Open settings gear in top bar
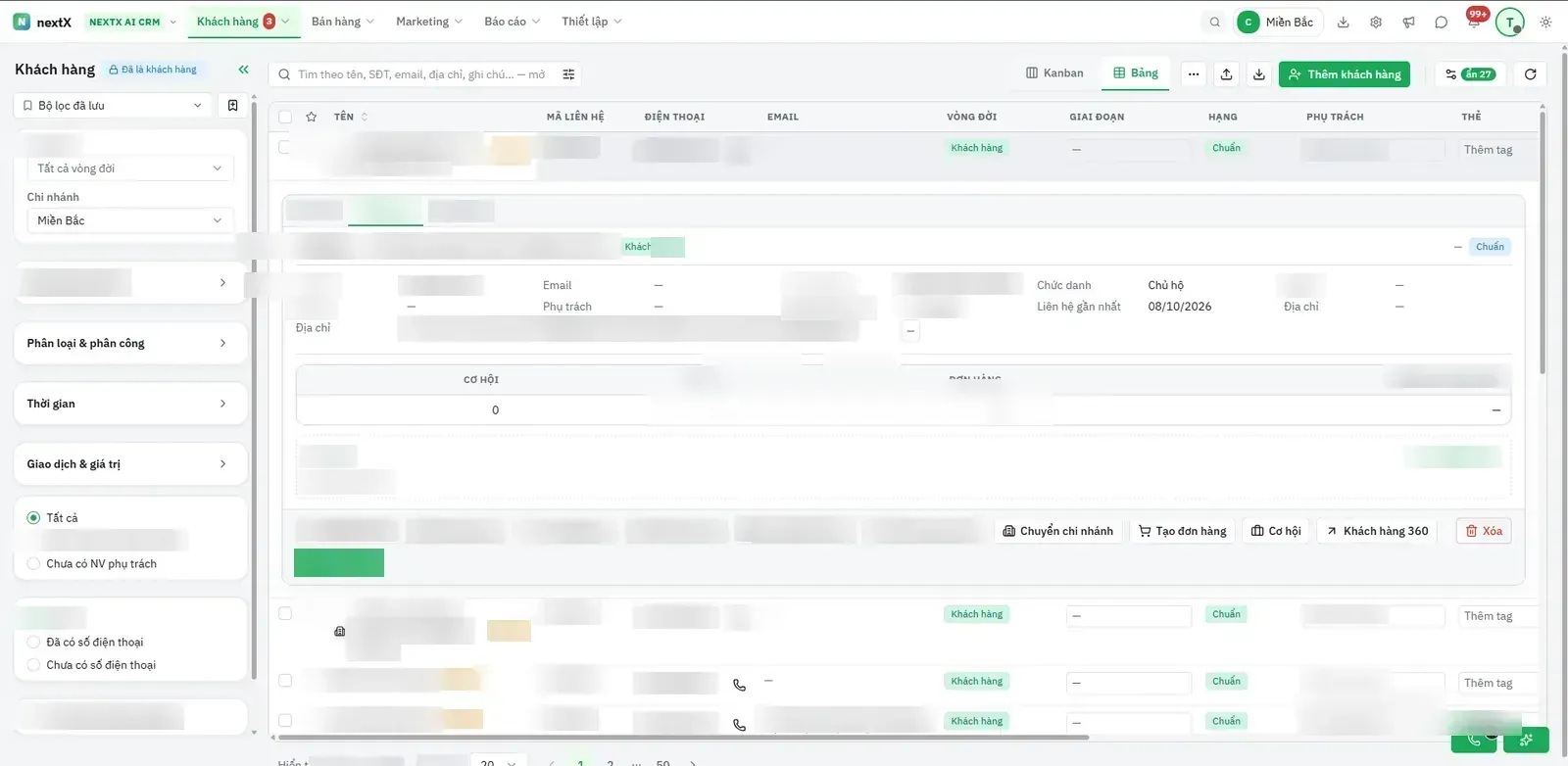This screenshot has width=1568, height=766. (1376, 22)
